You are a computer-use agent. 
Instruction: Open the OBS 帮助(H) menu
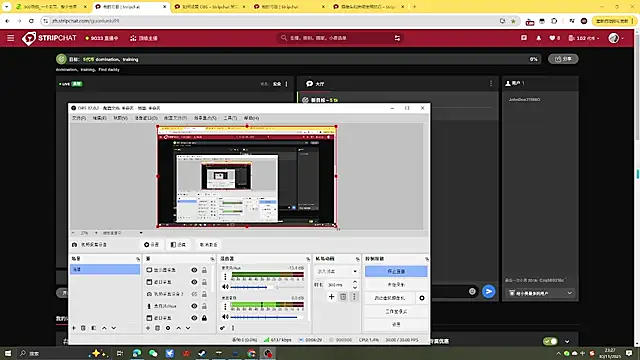(251, 118)
